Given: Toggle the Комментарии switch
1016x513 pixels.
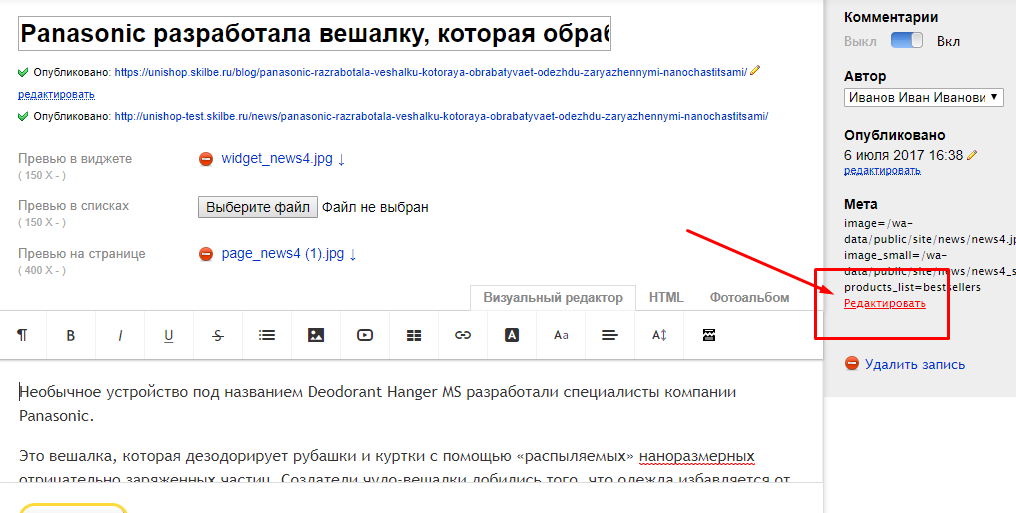Looking at the screenshot, I should click(x=907, y=41).
